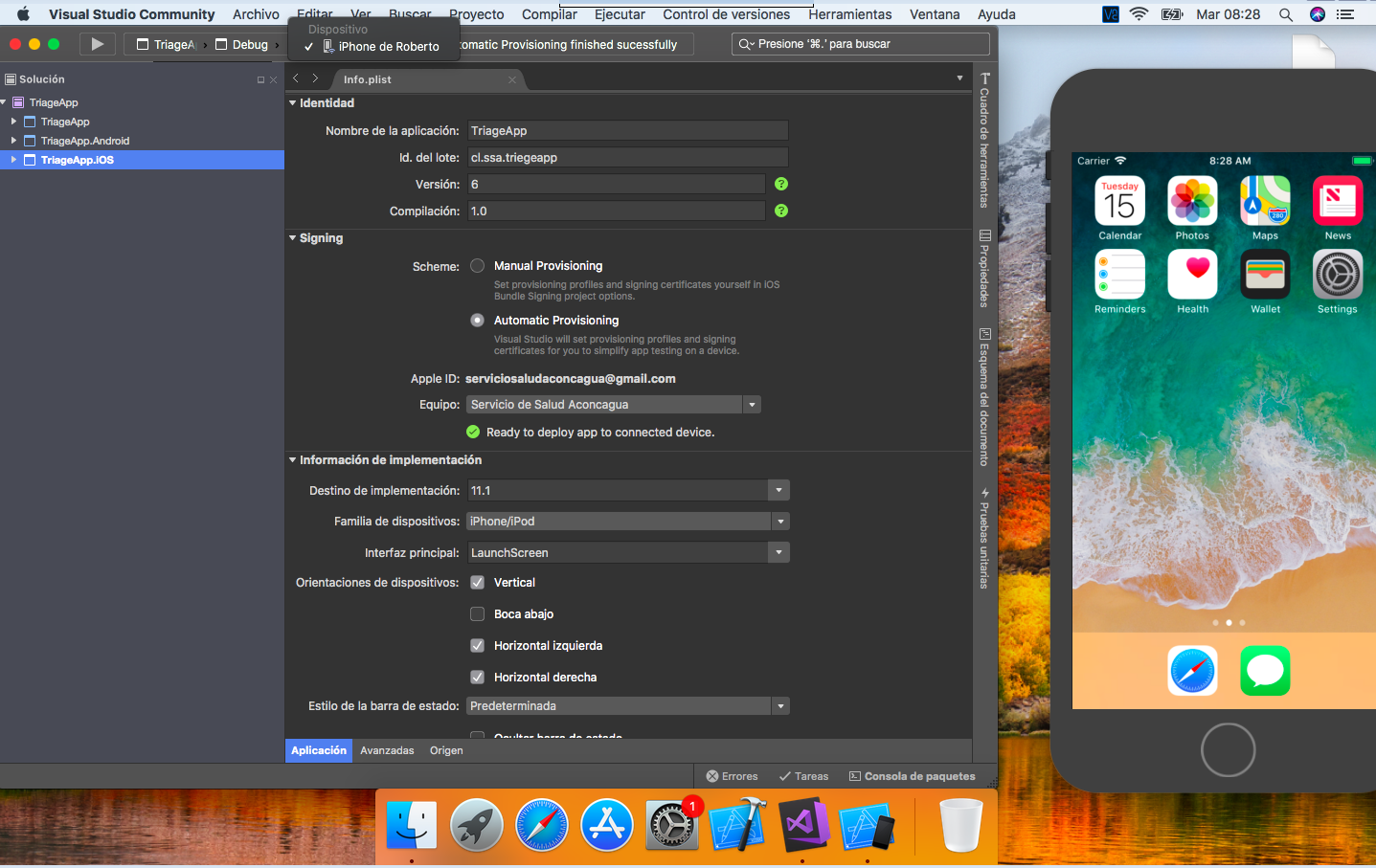Open Spotlight search in menu bar
Screen dimensions: 1376x868
point(1286,14)
